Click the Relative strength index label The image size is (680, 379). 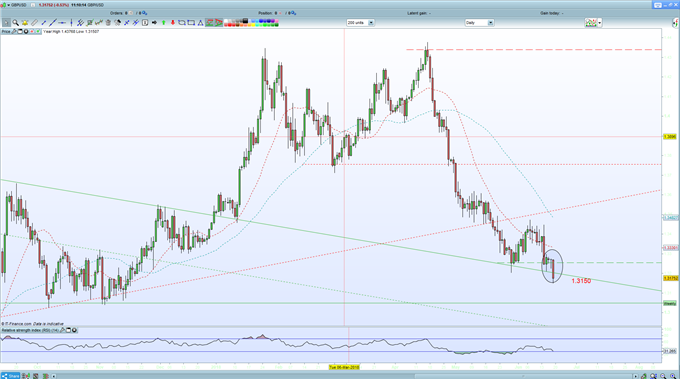[x=30, y=330]
